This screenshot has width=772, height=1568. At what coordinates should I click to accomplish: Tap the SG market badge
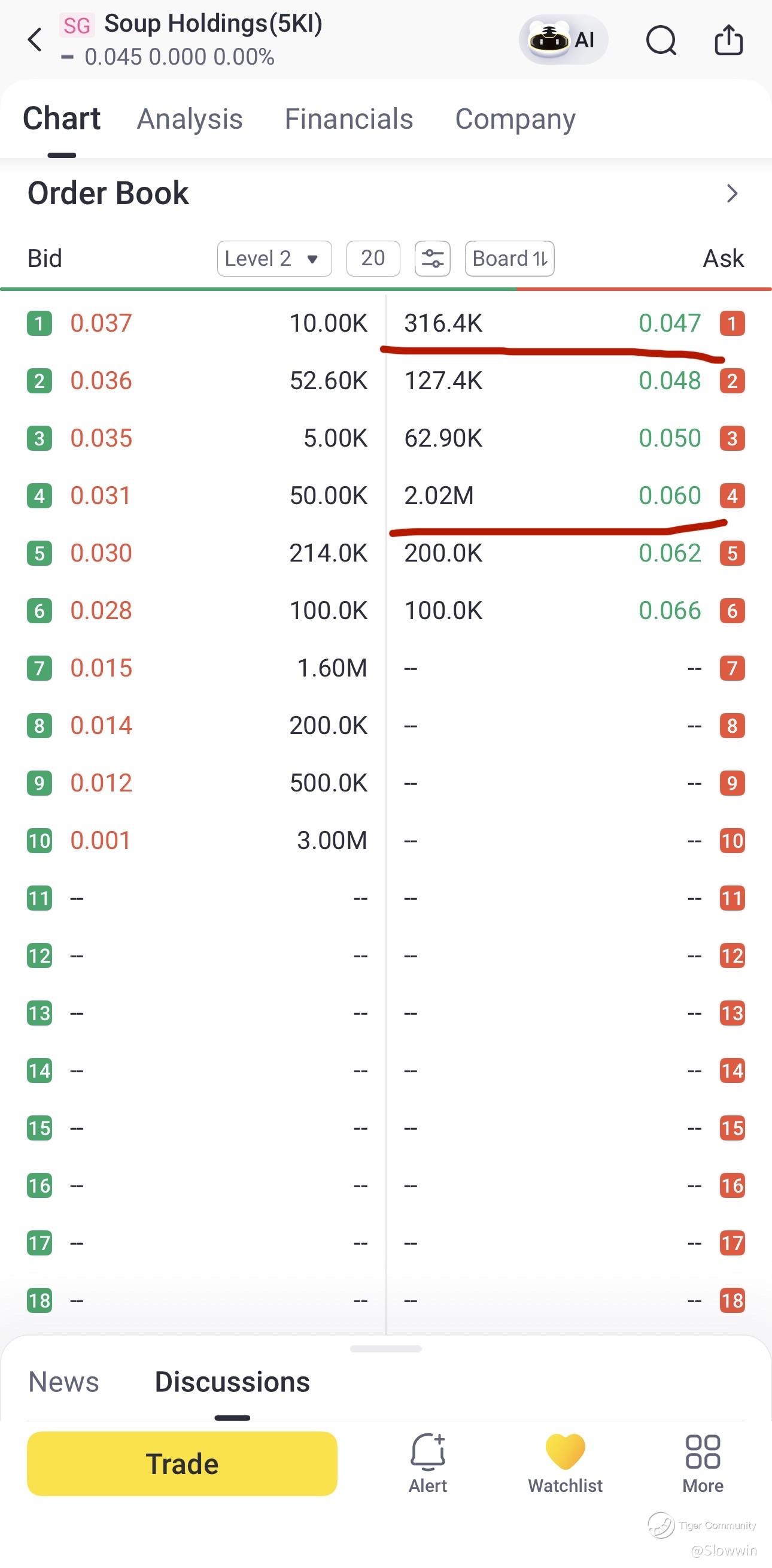tap(77, 26)
